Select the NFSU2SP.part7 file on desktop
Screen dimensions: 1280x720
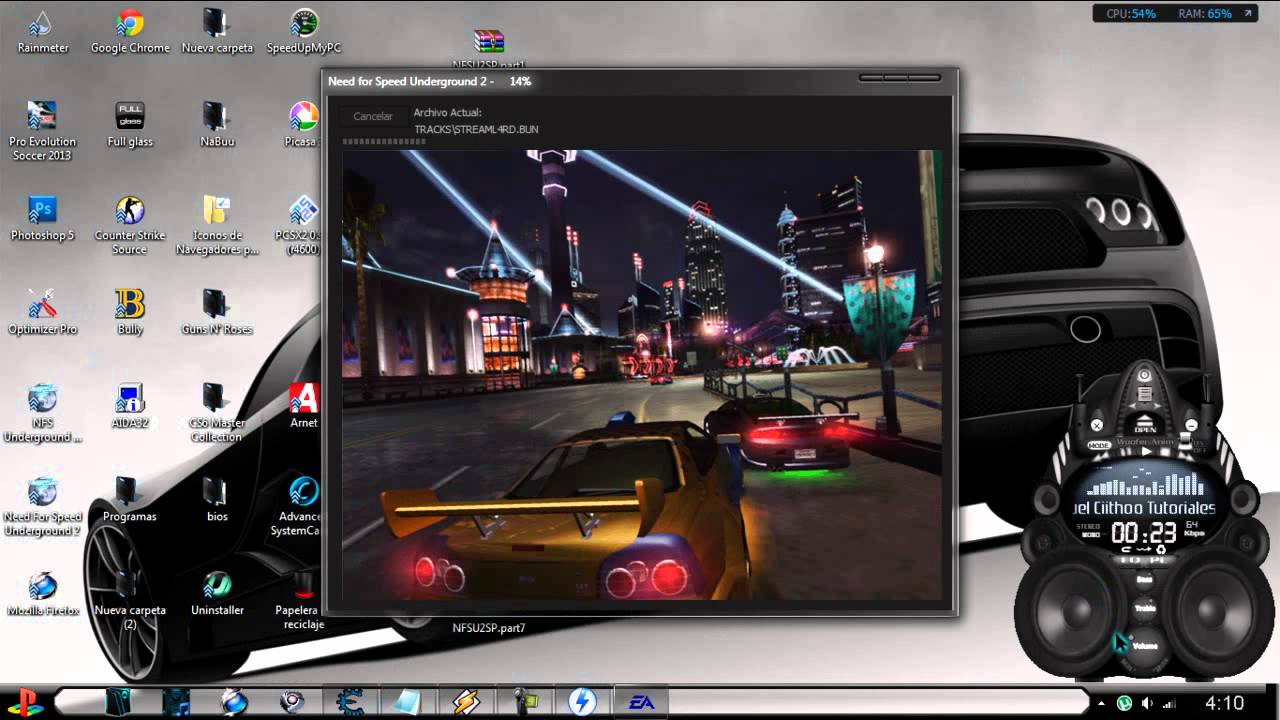pyautogui.click(x=489, y=628)
